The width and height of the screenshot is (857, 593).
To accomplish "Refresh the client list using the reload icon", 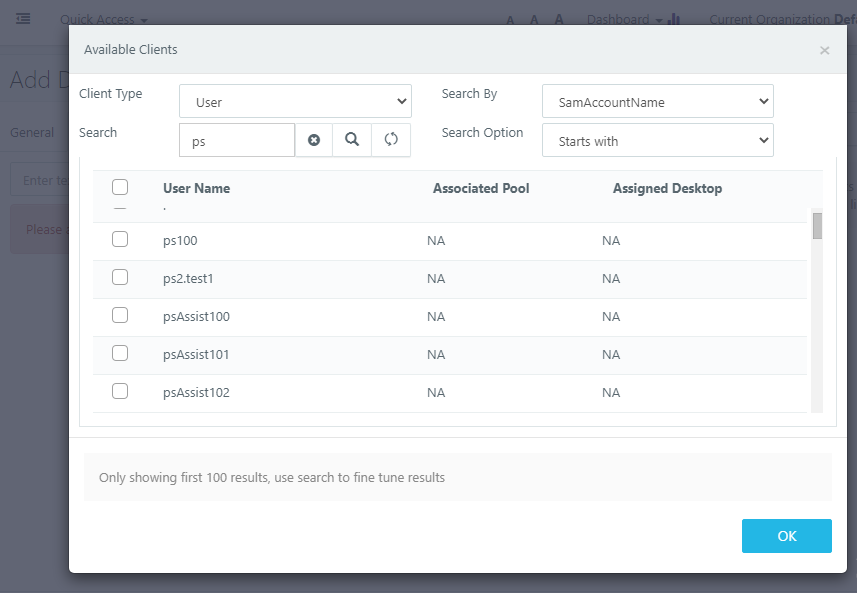I will [391, 140].
